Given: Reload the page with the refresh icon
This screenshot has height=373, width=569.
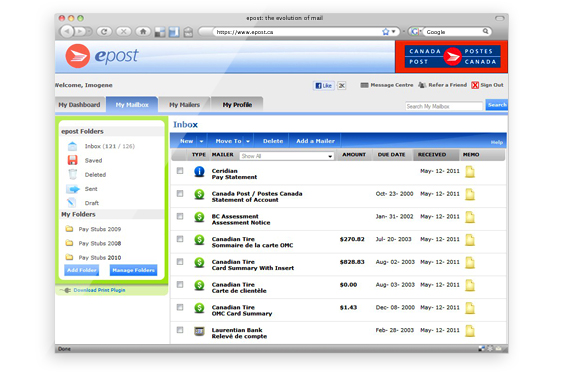Looking at the screenshot, I should 104,32.
